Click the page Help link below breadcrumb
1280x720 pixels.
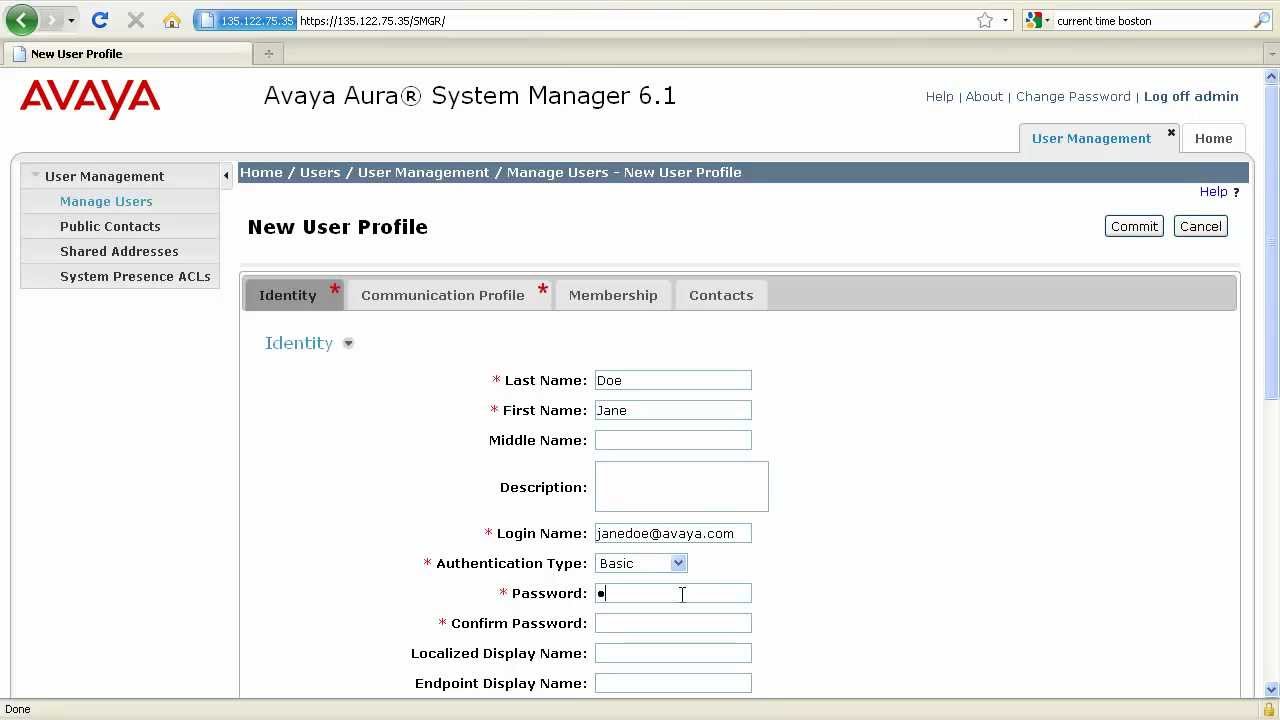1213,192
